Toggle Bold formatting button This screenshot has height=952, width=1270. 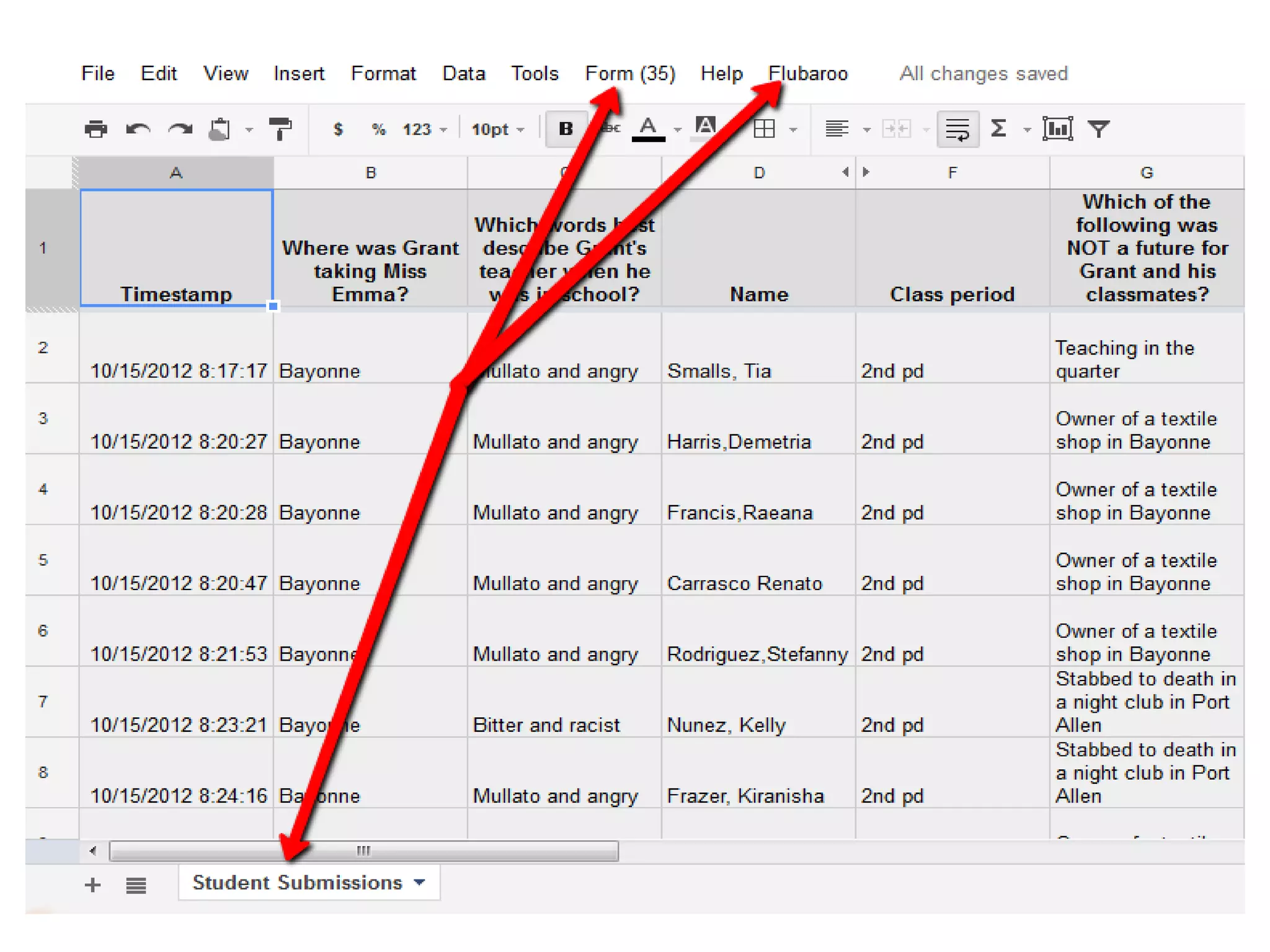click(x=566, y=129)
